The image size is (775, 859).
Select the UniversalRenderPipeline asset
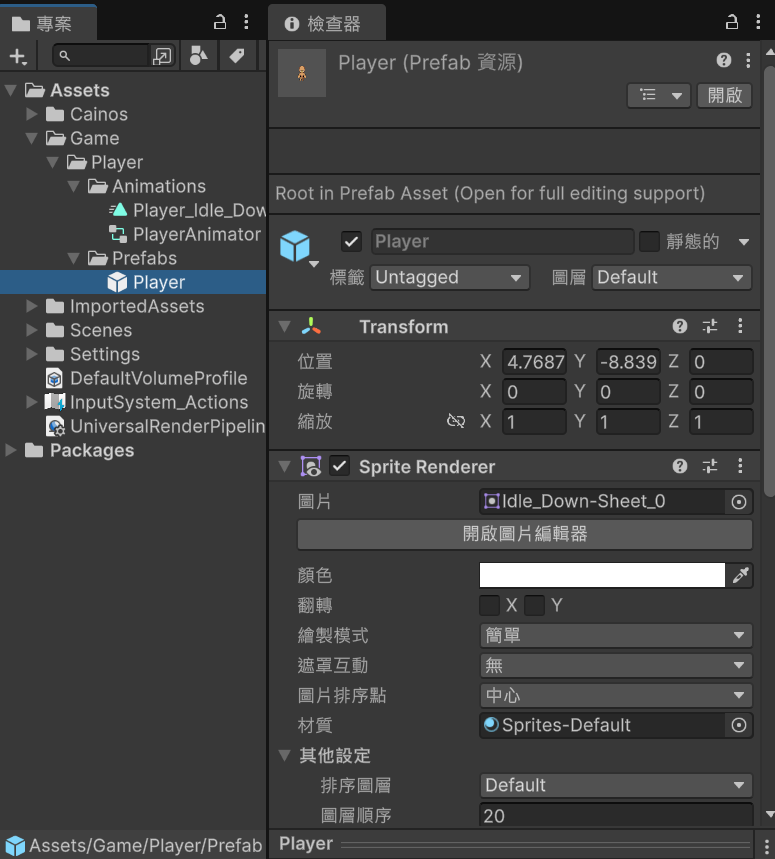pos(133,426)
